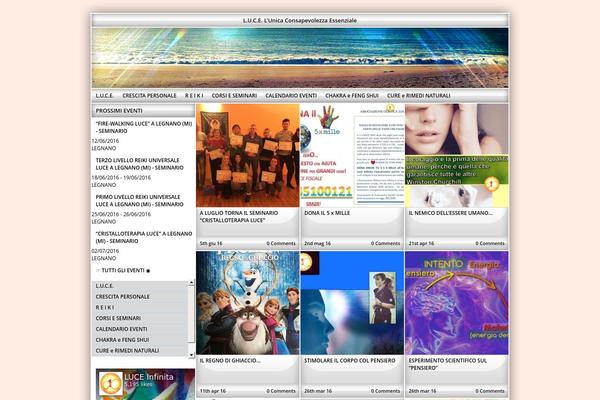View TUTTI GLI EVENTI link
Viewport: 600px width, 400px height.
[123, 270]
